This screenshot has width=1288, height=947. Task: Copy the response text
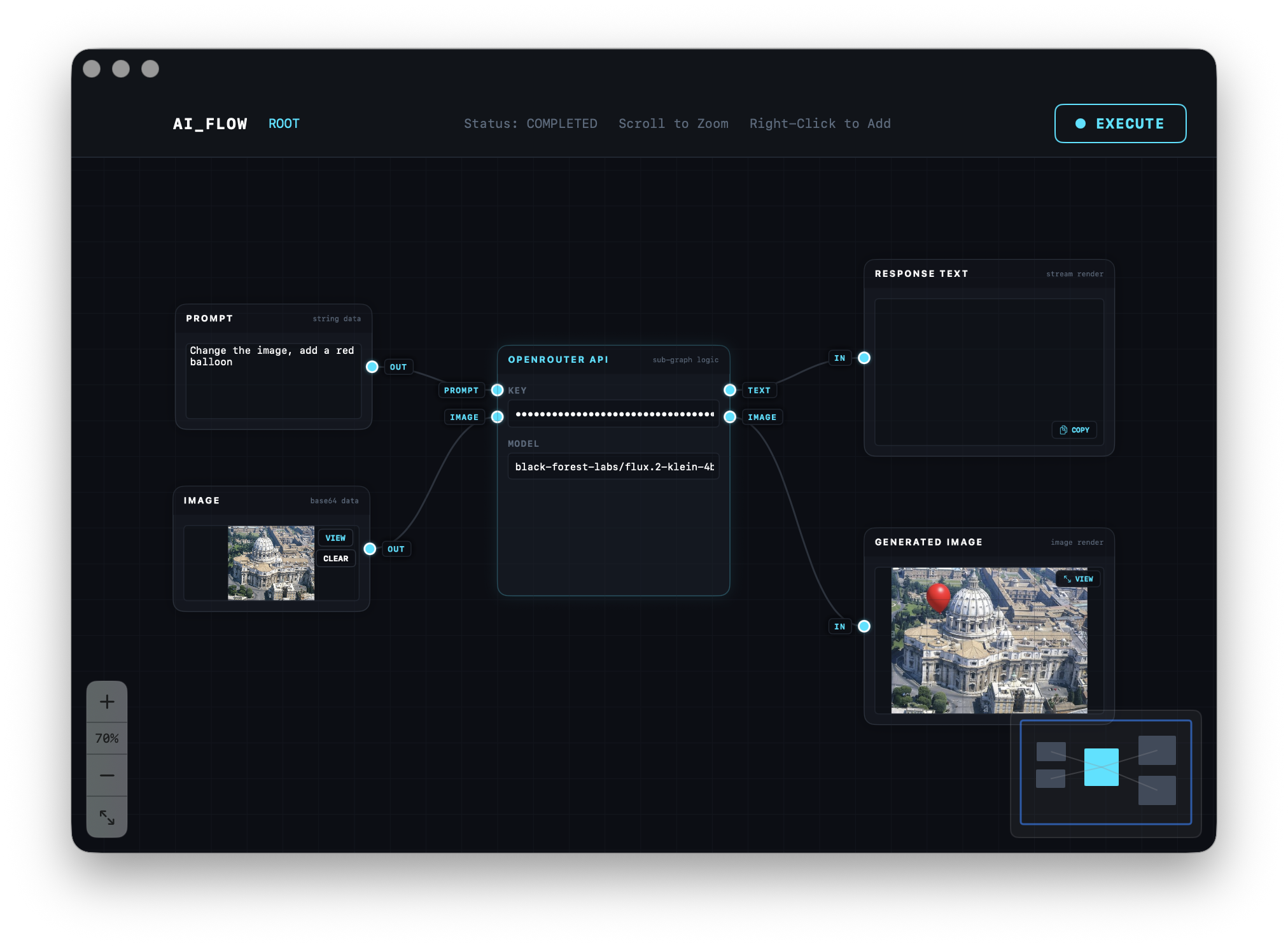coord(1074,430)
